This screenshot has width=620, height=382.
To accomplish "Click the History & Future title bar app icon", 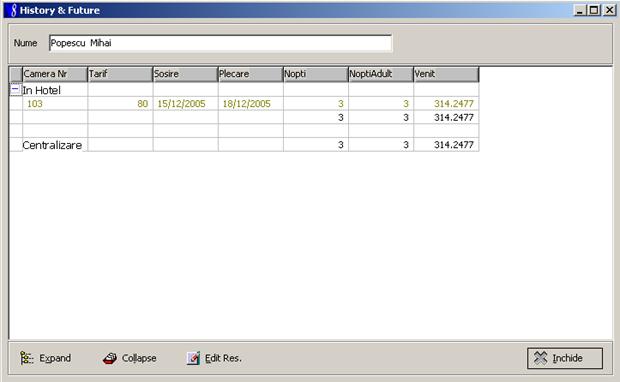I will (x=13, y=10).
